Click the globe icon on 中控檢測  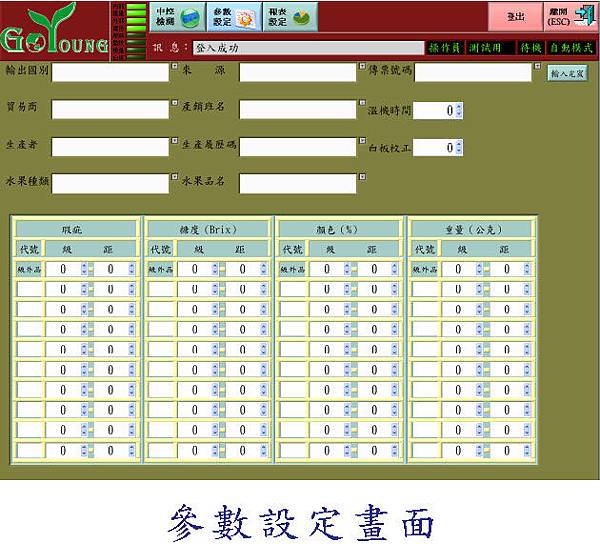[x=191, y=17]
